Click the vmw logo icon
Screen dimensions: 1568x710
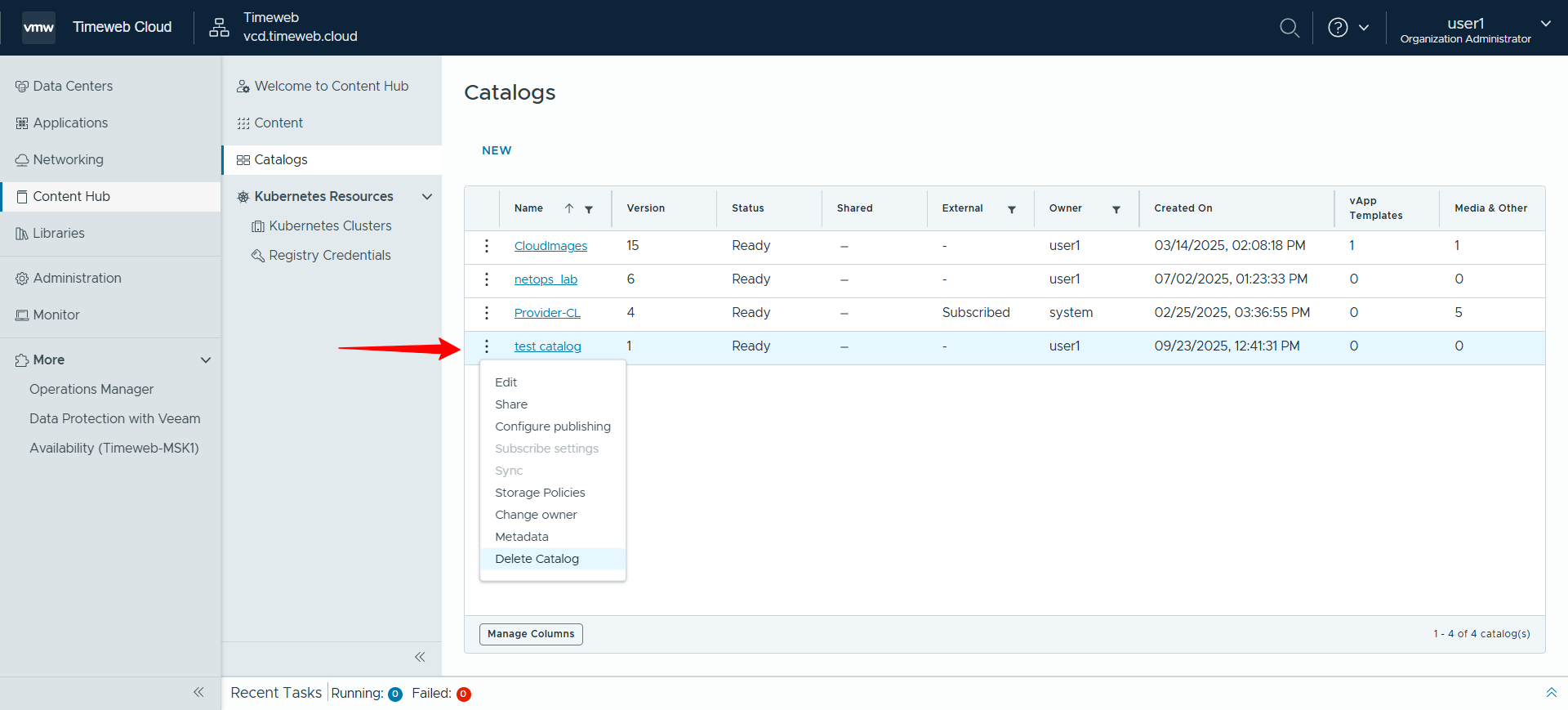(x=38, y=28)
